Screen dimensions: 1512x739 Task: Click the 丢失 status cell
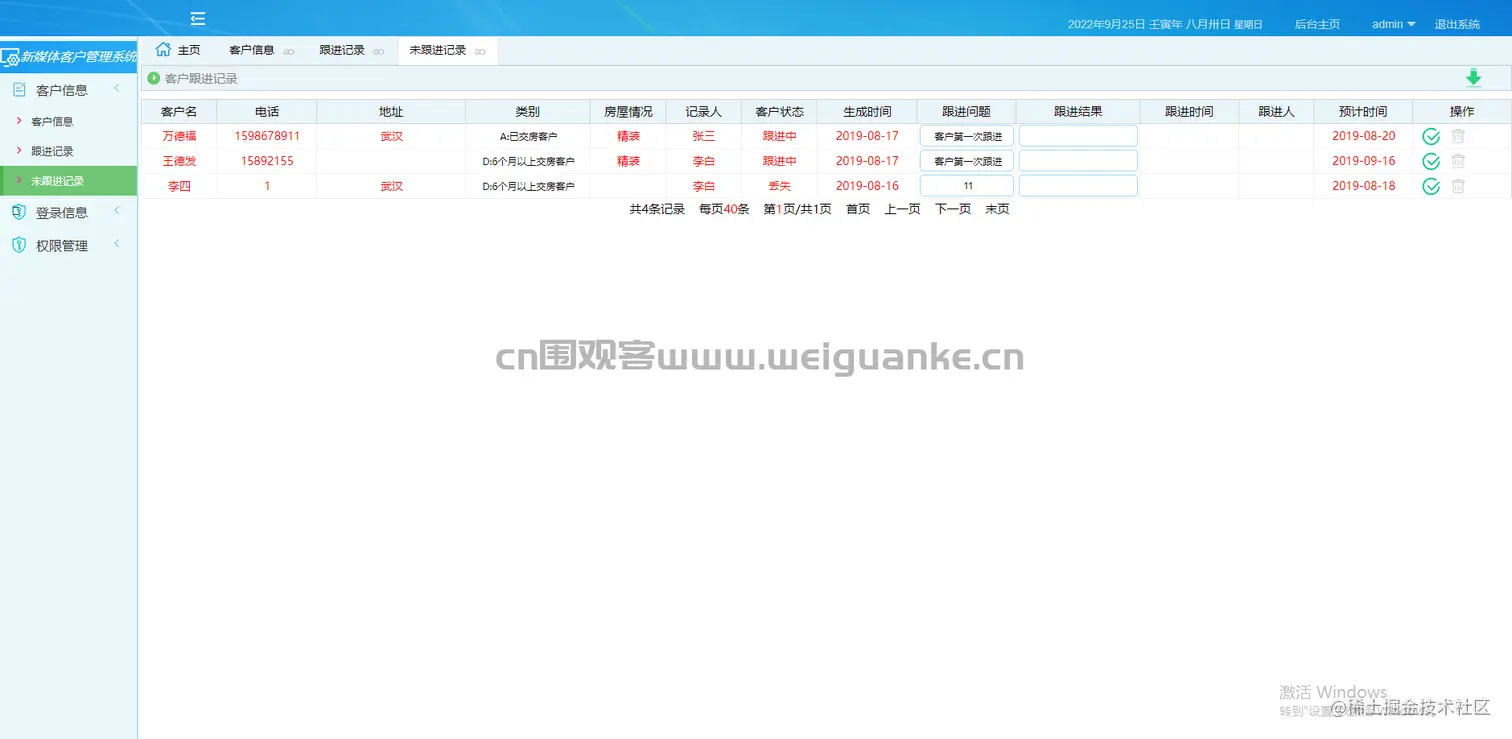779,186
